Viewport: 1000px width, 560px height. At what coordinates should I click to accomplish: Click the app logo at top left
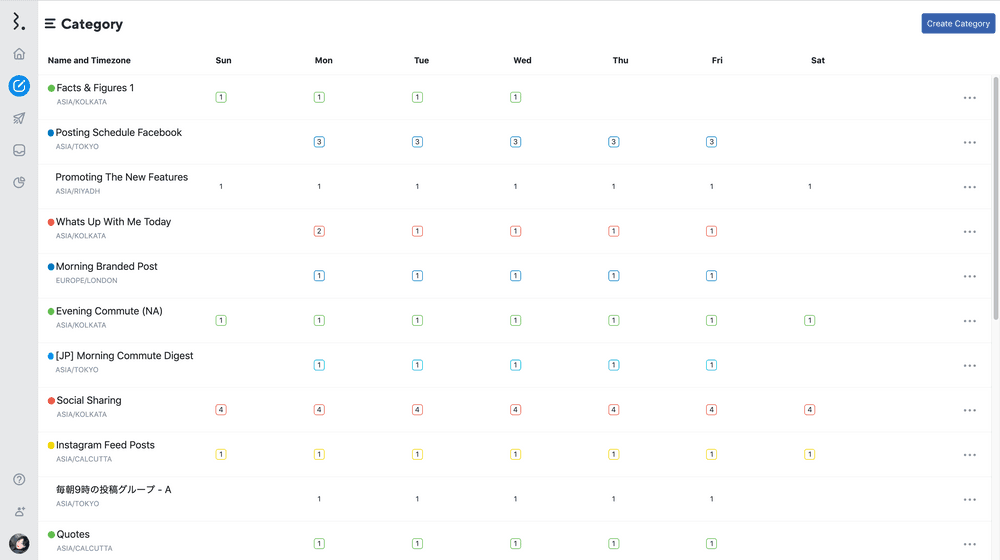pyautogui.click(x=18, y=22)
